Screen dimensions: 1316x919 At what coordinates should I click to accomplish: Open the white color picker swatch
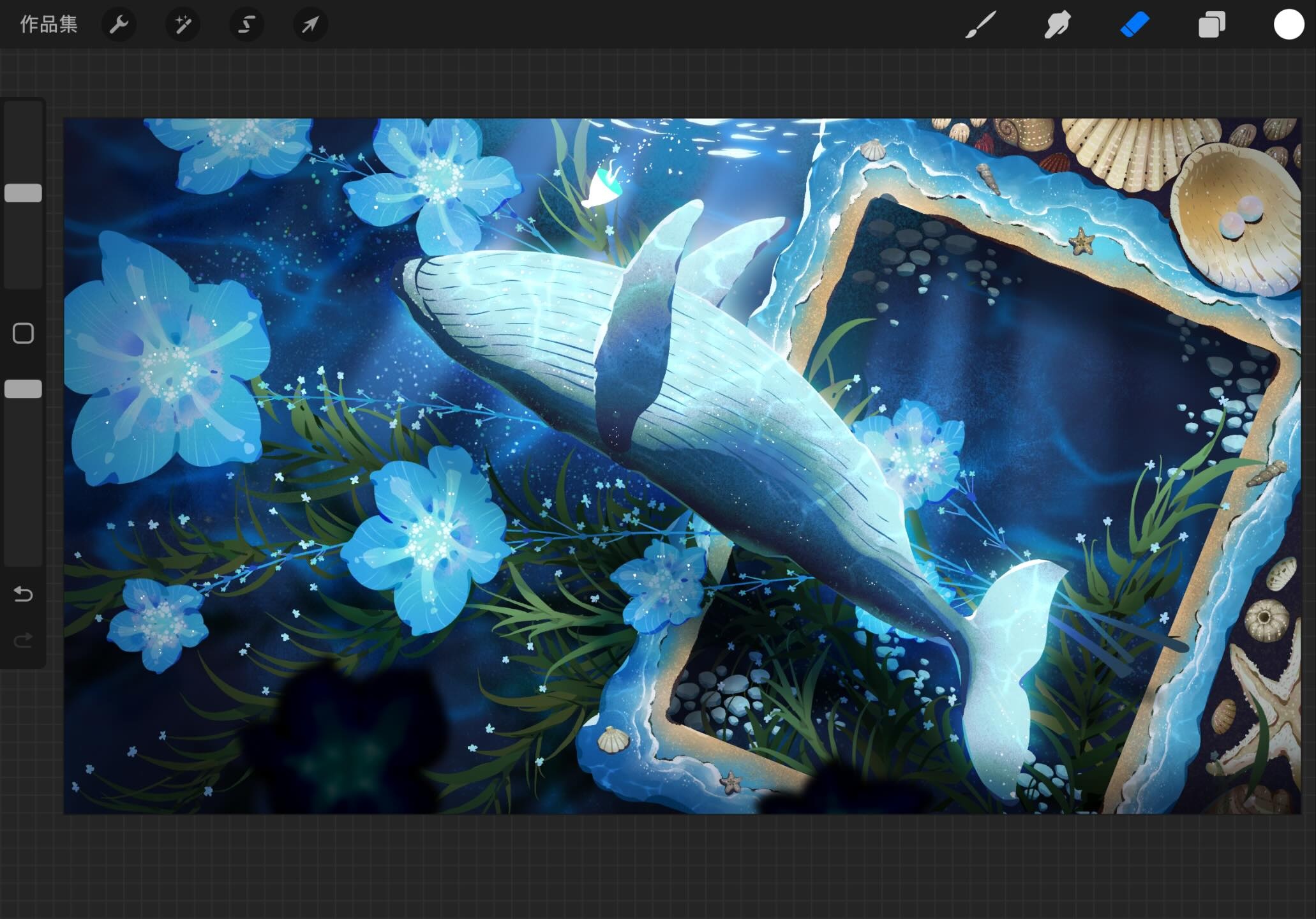[1289, 25]
